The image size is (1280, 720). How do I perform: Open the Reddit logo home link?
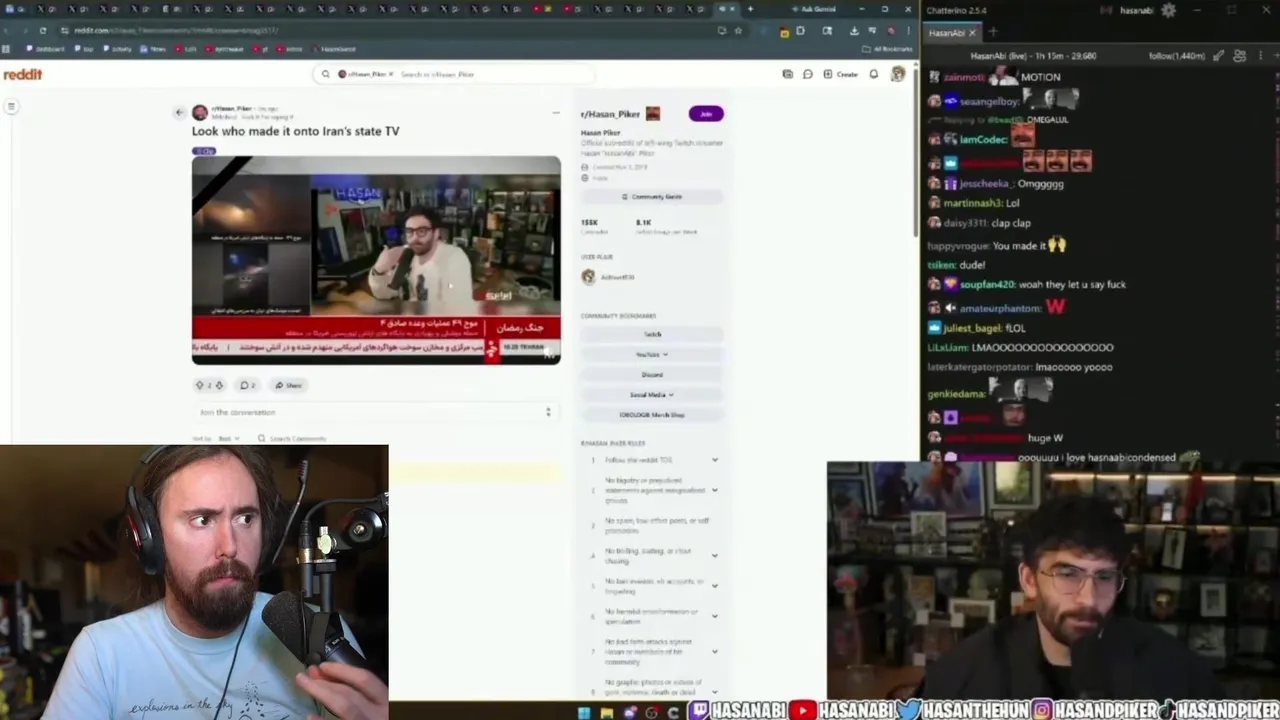pos(22,74)
